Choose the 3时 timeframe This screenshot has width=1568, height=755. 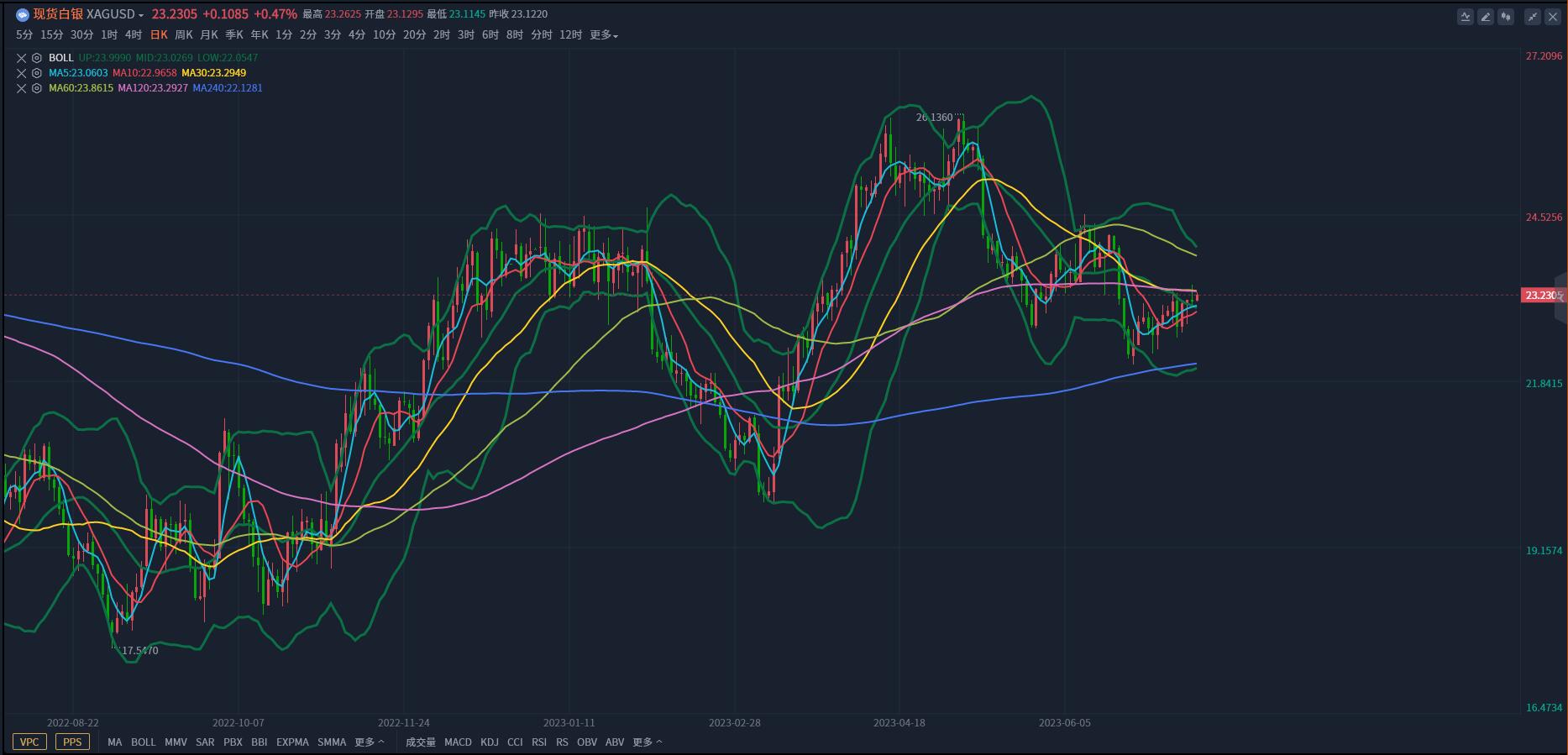(466, 35)
